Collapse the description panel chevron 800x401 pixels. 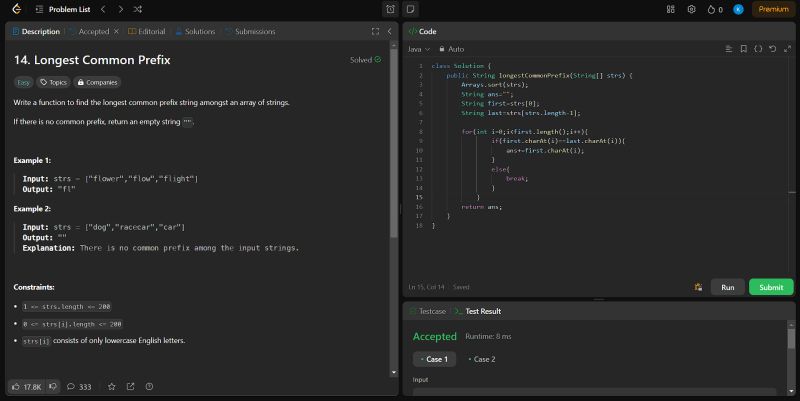tap(389, 31)
